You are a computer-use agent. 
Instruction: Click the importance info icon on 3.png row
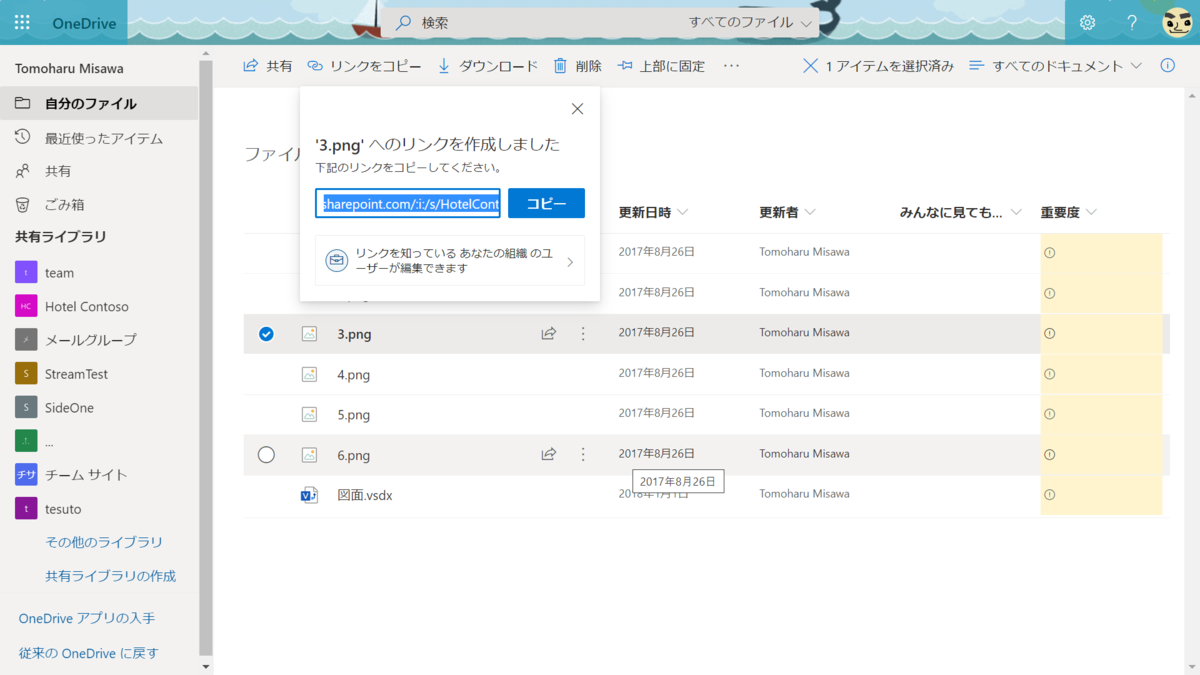(1049, 334)
